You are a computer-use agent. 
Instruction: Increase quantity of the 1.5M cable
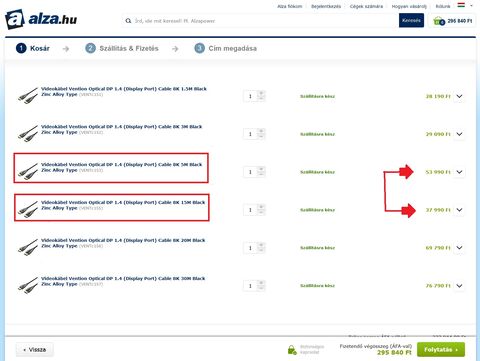click(261, 93)
